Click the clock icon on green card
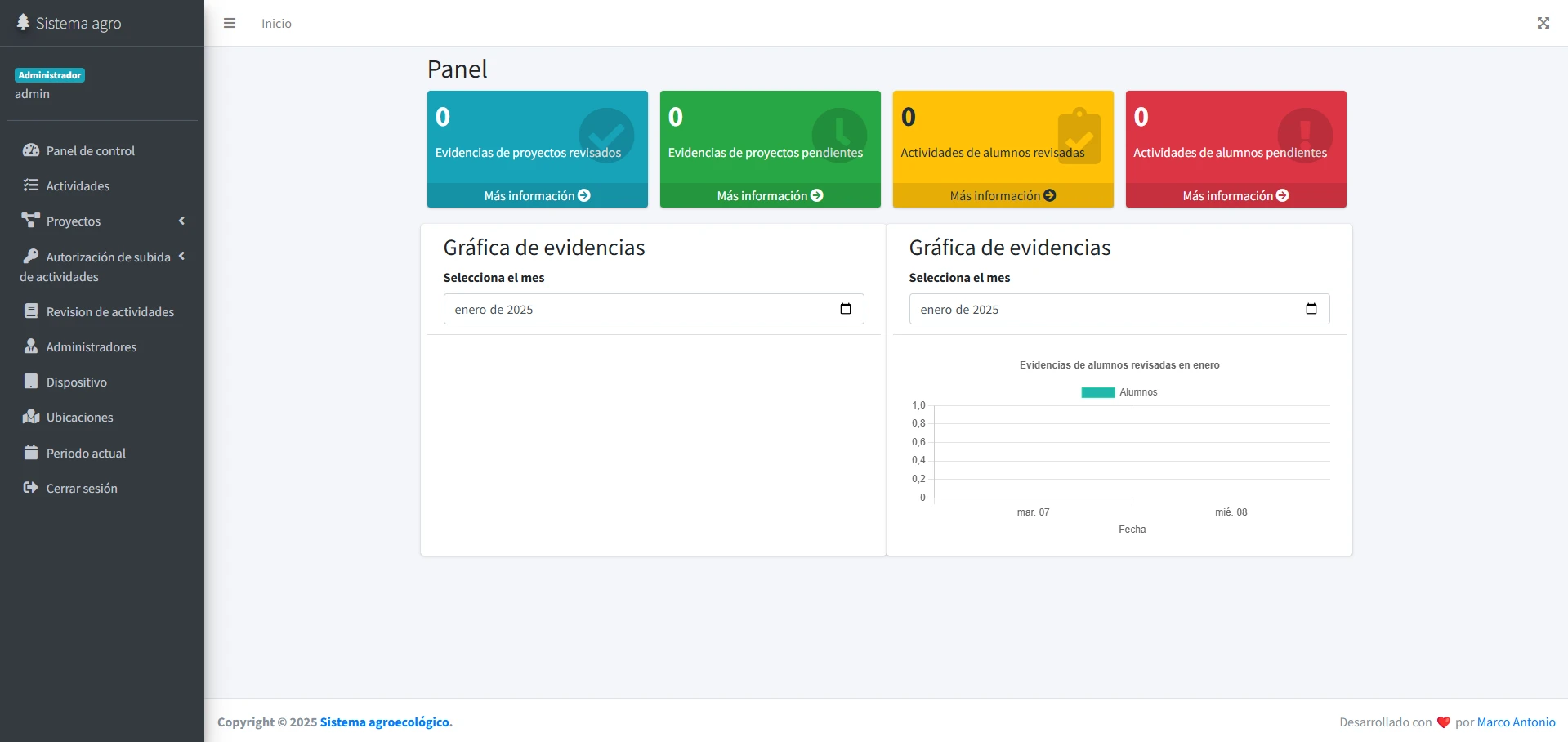 pyautogui.click(x=839, y=136)
